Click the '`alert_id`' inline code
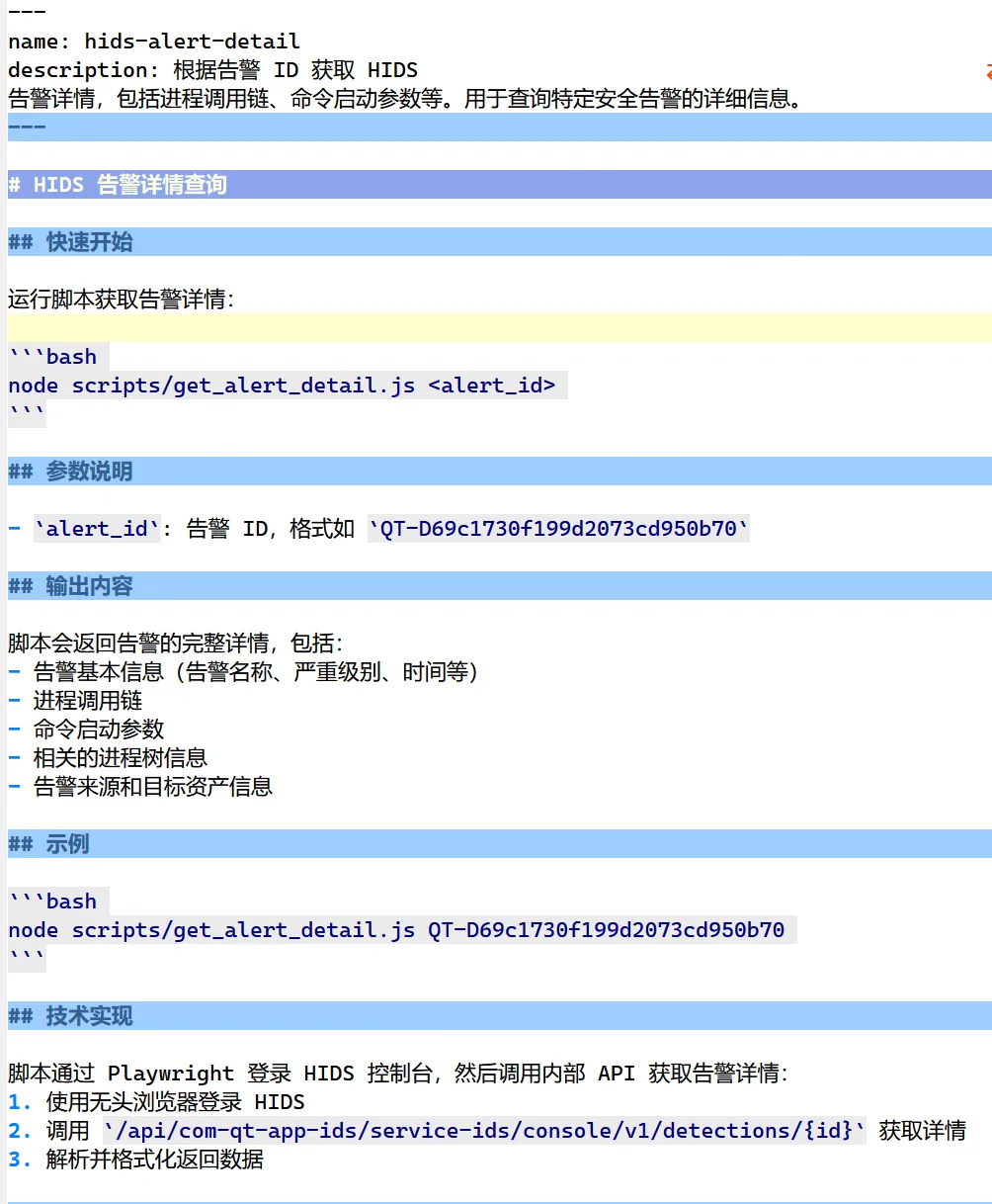 97,529
